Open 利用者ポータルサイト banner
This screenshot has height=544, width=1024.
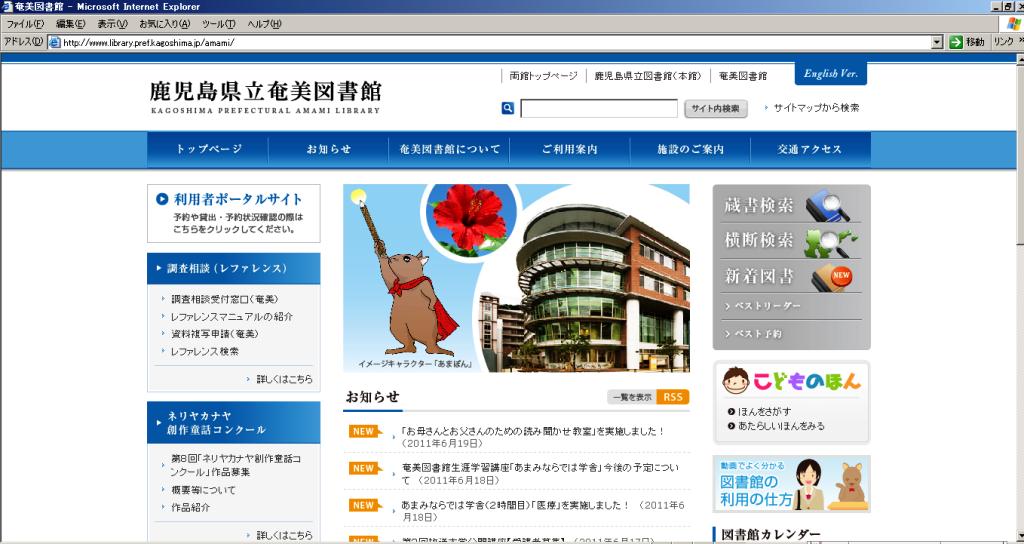click(x=234, y=213)
